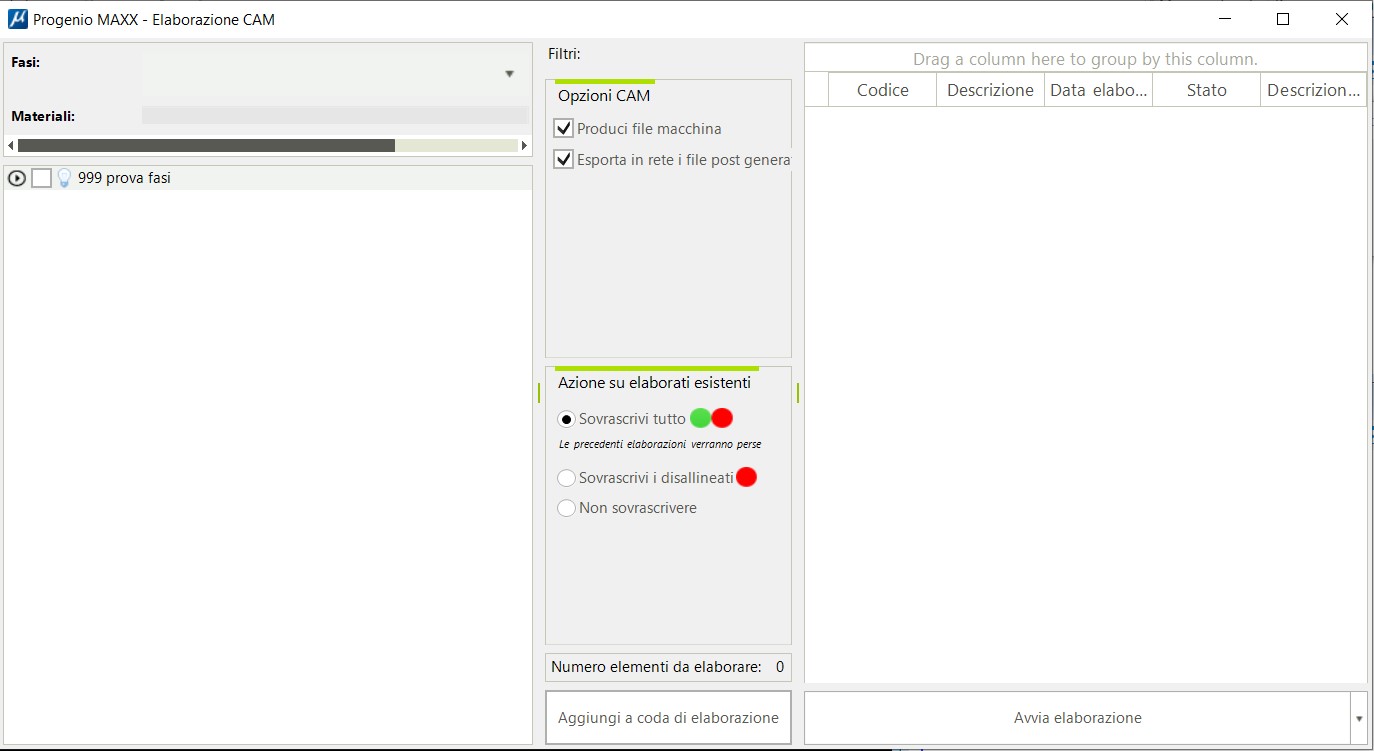Click red status dot beside Sovrascrivi tutto
This screenshot has width=1374, height=751.
point(722,419)
